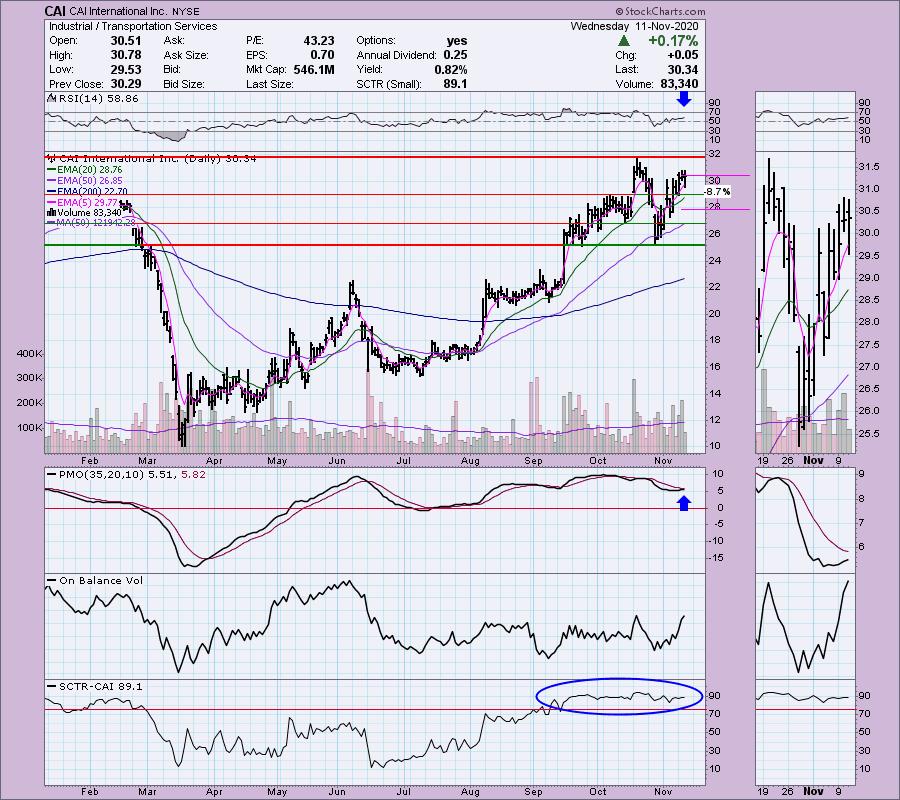Click the 'Mkt Cap:' label
The width and height of the screenshot is (900, 800).
(264, 69)
